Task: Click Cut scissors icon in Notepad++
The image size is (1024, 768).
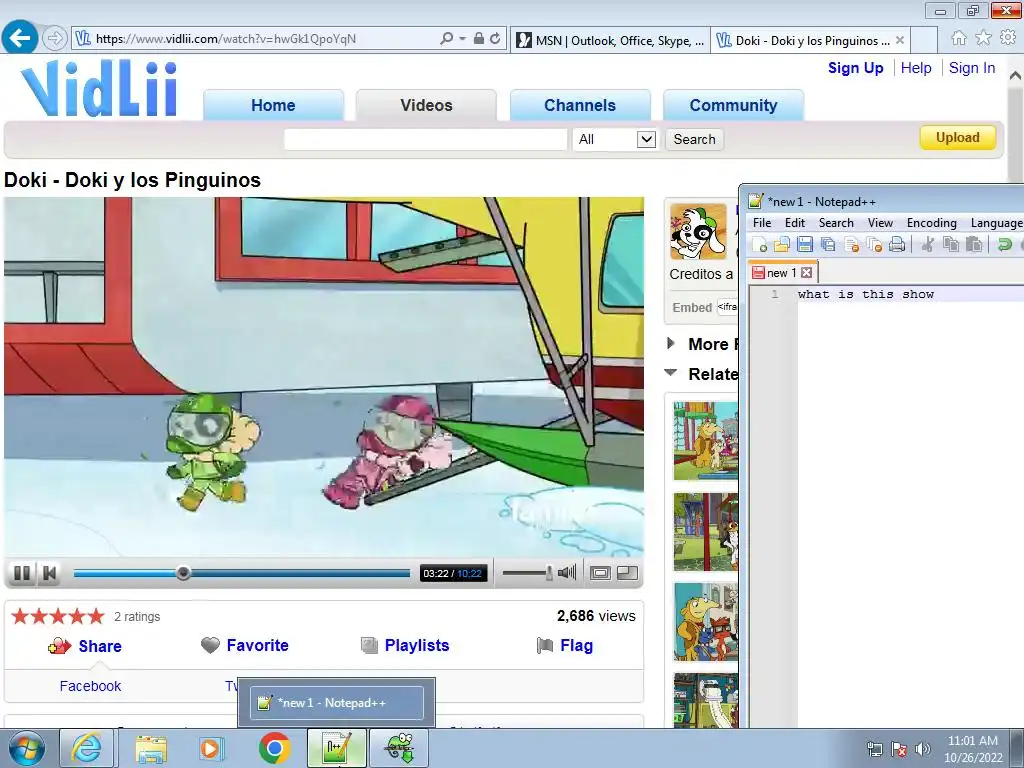Action: [927, 244]
